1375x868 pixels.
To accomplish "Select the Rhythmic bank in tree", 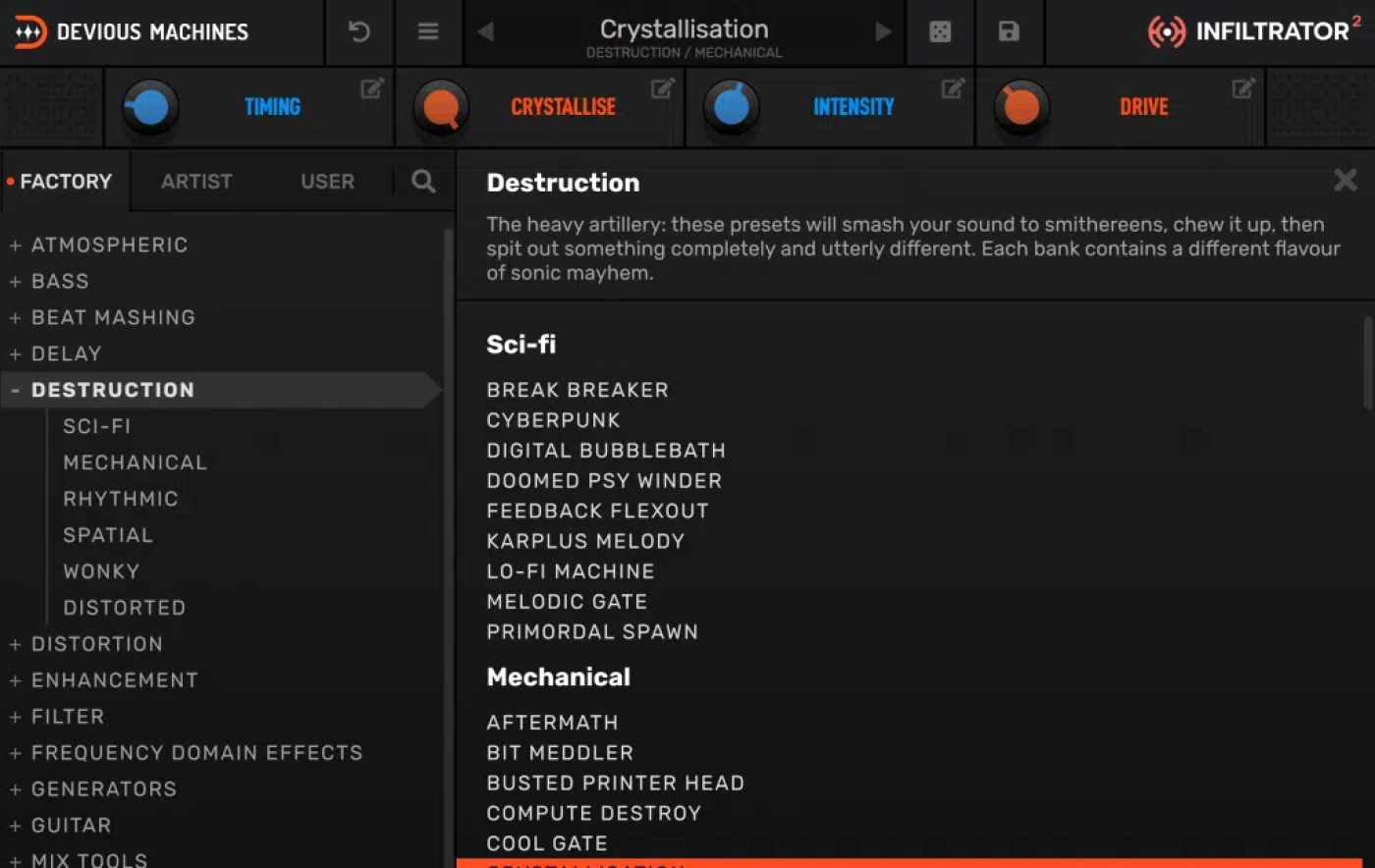I will (120, 499).
